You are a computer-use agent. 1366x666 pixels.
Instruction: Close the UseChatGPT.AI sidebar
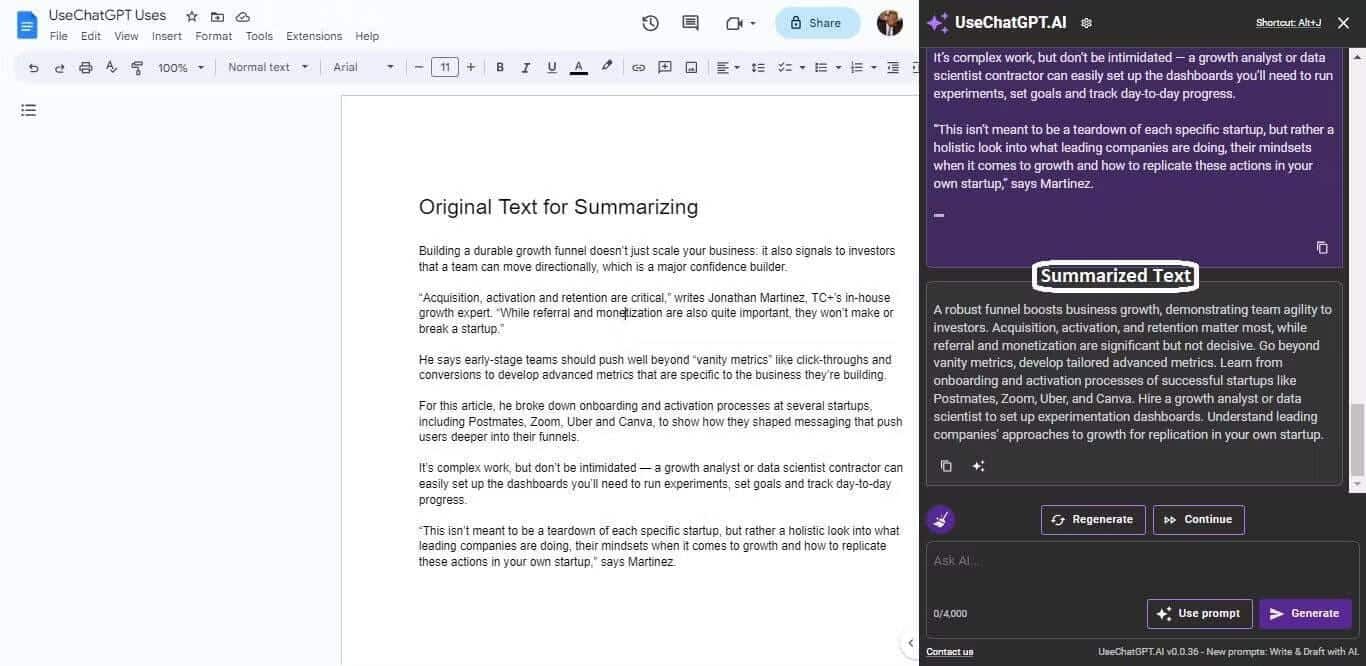pos(1344,23)
